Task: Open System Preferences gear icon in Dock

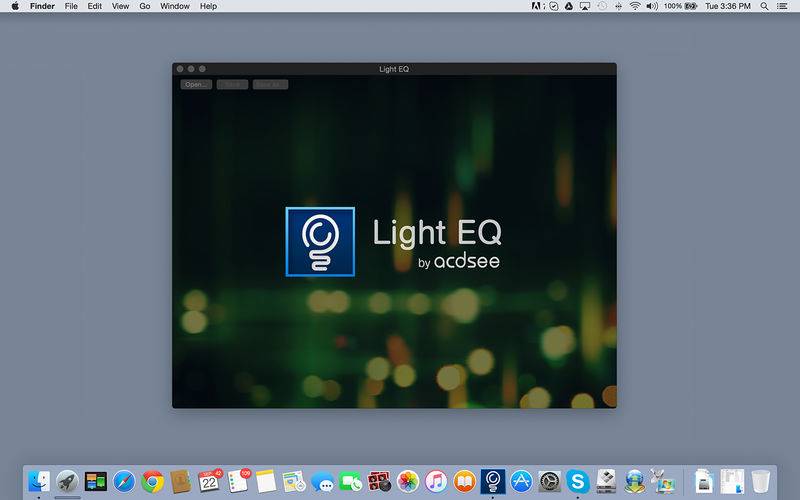Action: 549,481
